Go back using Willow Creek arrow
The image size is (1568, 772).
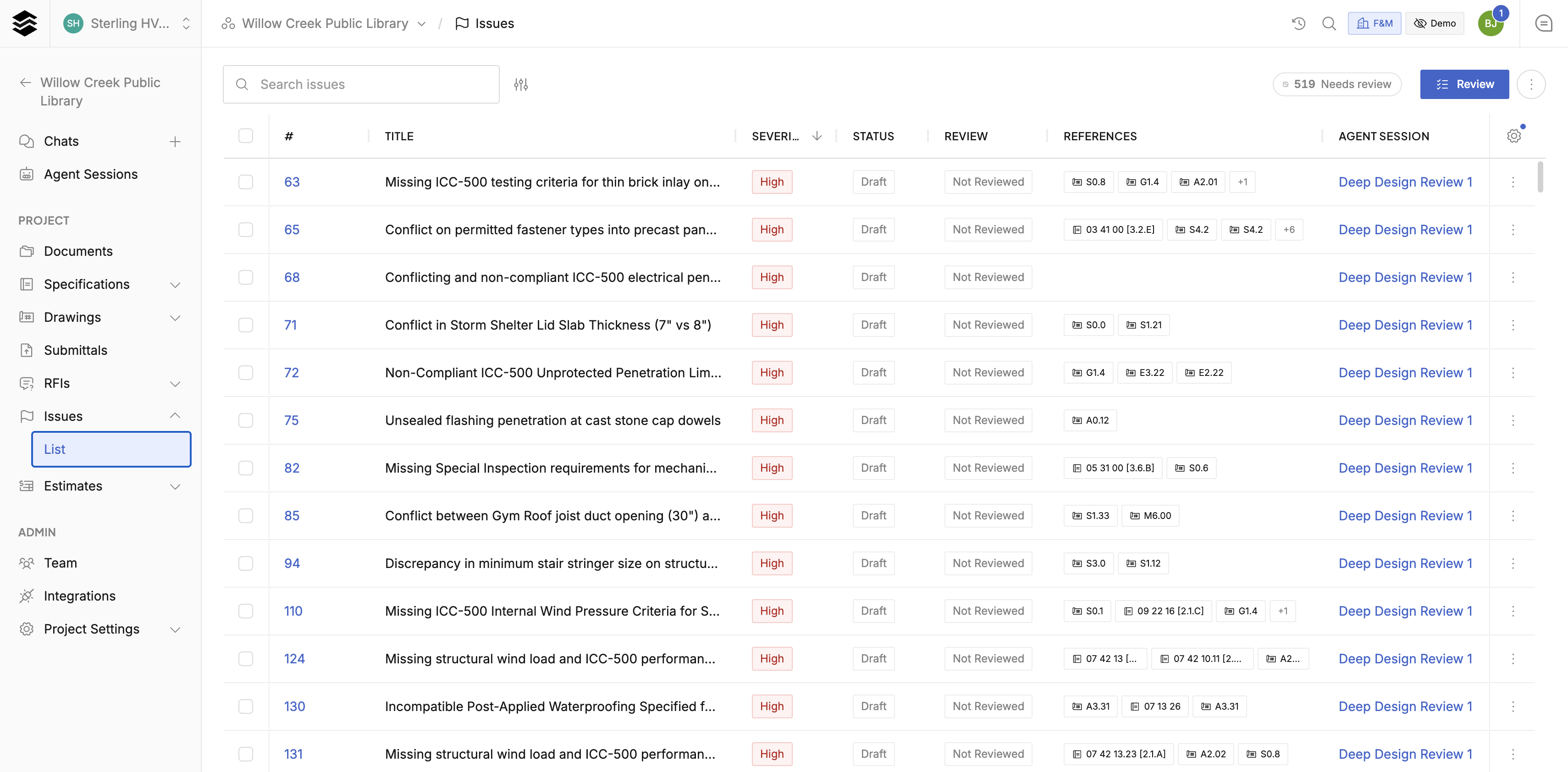(25, 82)
